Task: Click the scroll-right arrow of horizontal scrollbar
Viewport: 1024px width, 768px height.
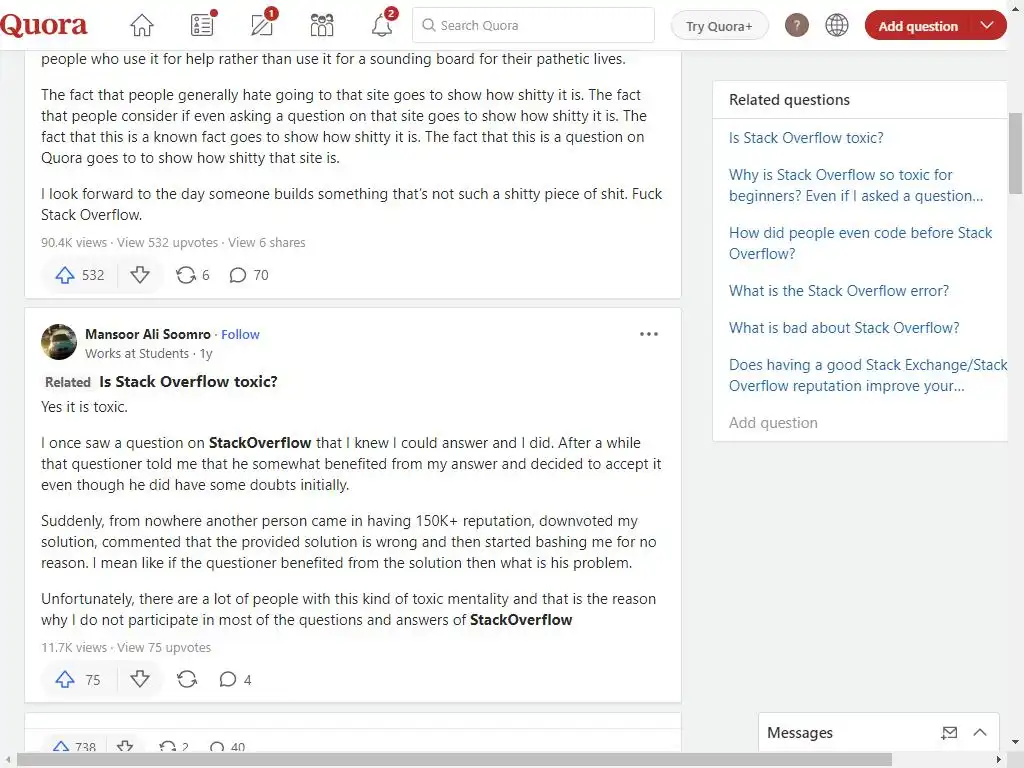Action: click(999, 759)
